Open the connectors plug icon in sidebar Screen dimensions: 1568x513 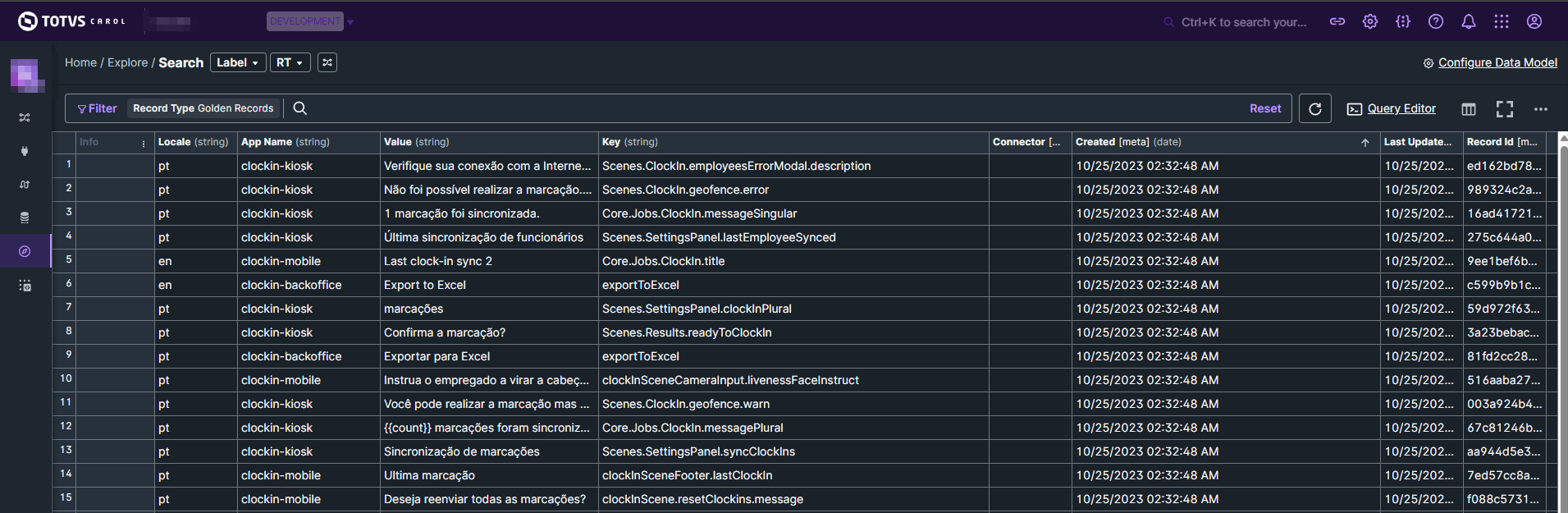[x=25, y=151]
